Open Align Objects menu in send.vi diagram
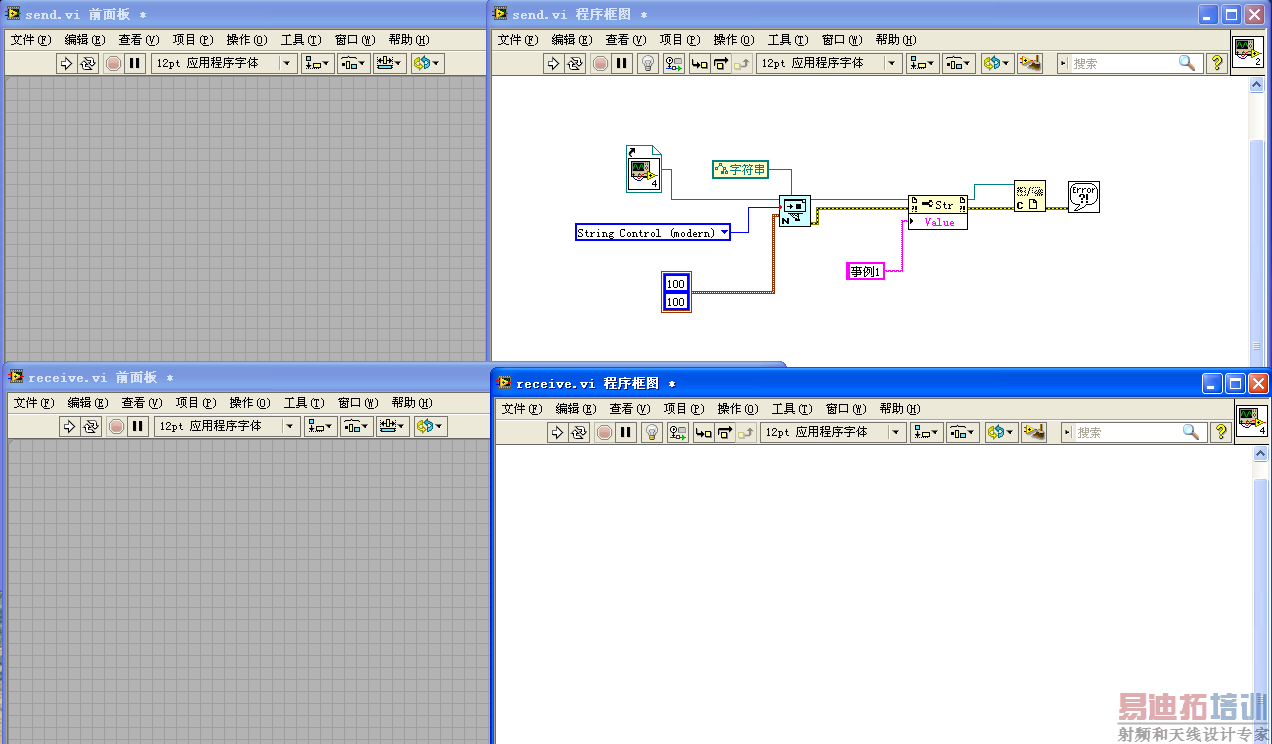 click(x=923, y=63)
